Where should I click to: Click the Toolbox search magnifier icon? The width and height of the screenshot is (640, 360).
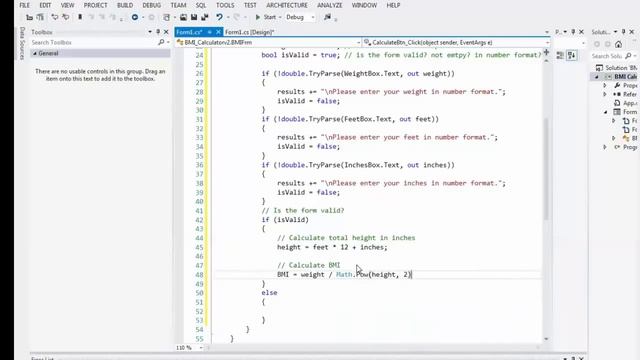pyautogui.click(x=161, y=42)
